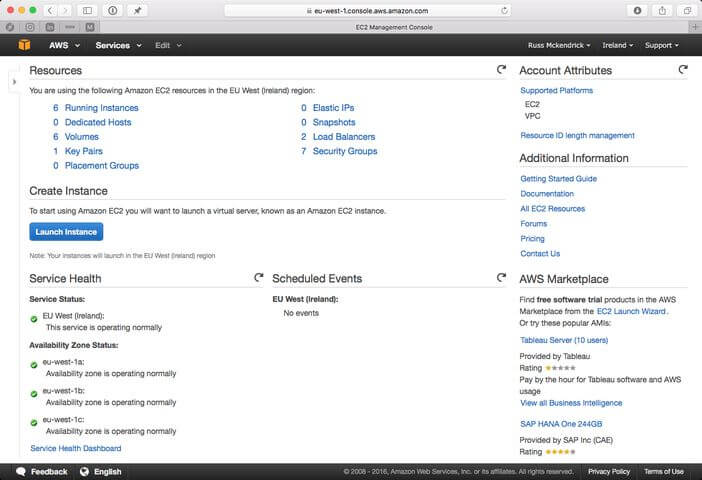Viewport: 702px width, 480px height.
Task: Open the Contact Us link
Action: point(540,253)
